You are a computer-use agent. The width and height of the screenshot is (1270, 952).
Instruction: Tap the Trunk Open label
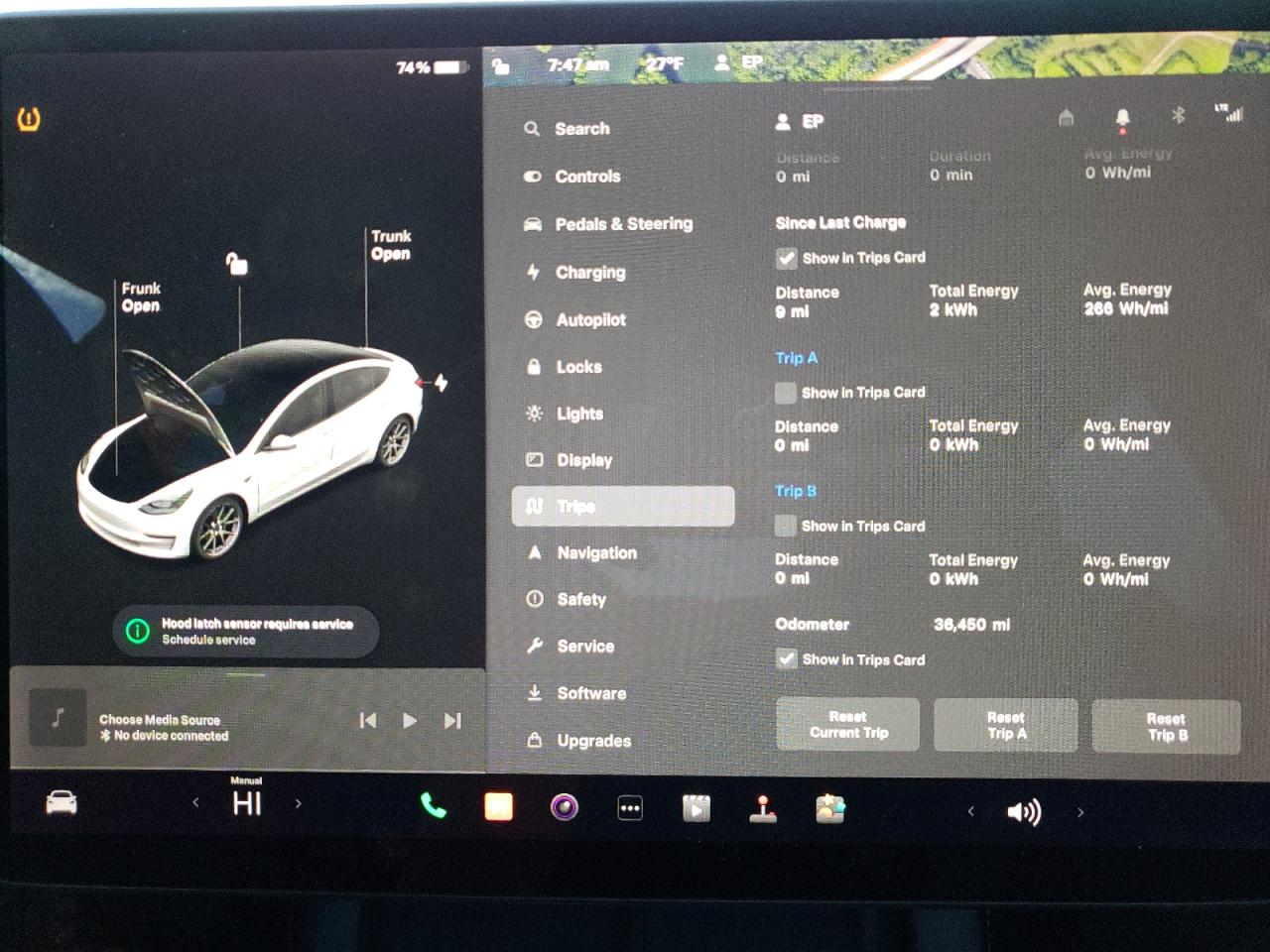(x=391, y=245)
